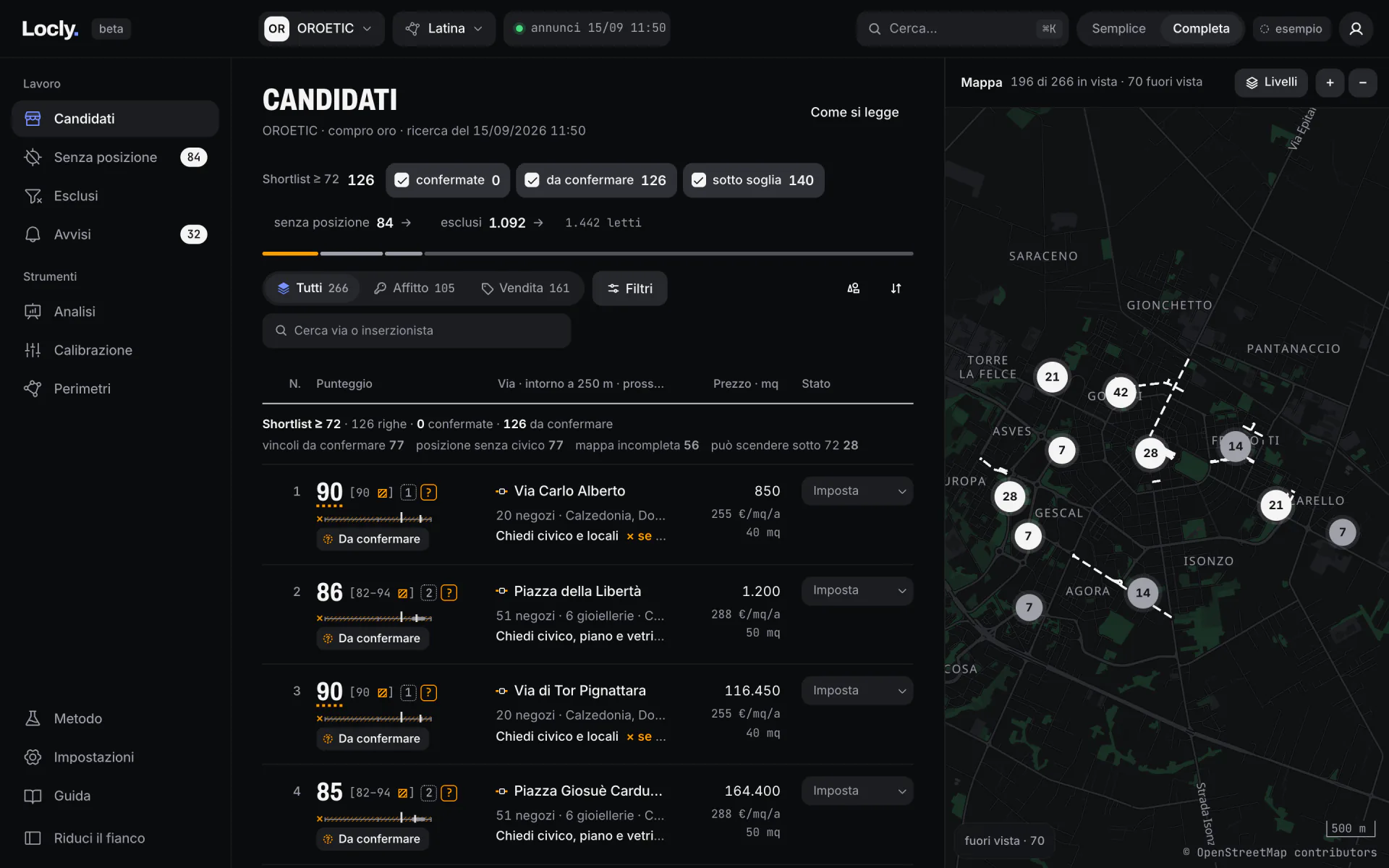Click the Come si legge link
The image size is (1389, 868).
(x=854, y=112)
